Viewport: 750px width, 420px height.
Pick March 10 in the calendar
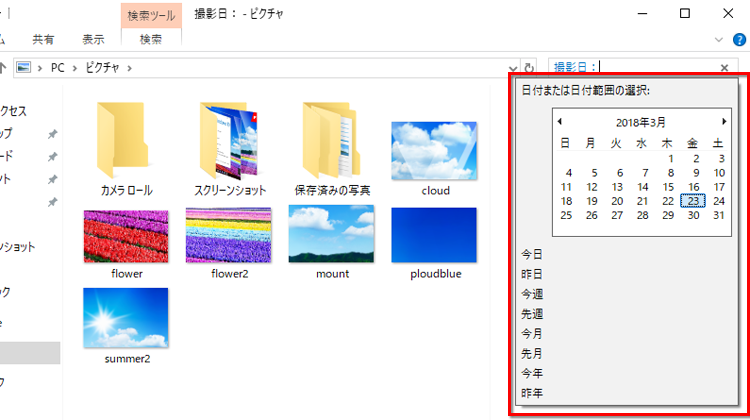(x=719, y=173)
